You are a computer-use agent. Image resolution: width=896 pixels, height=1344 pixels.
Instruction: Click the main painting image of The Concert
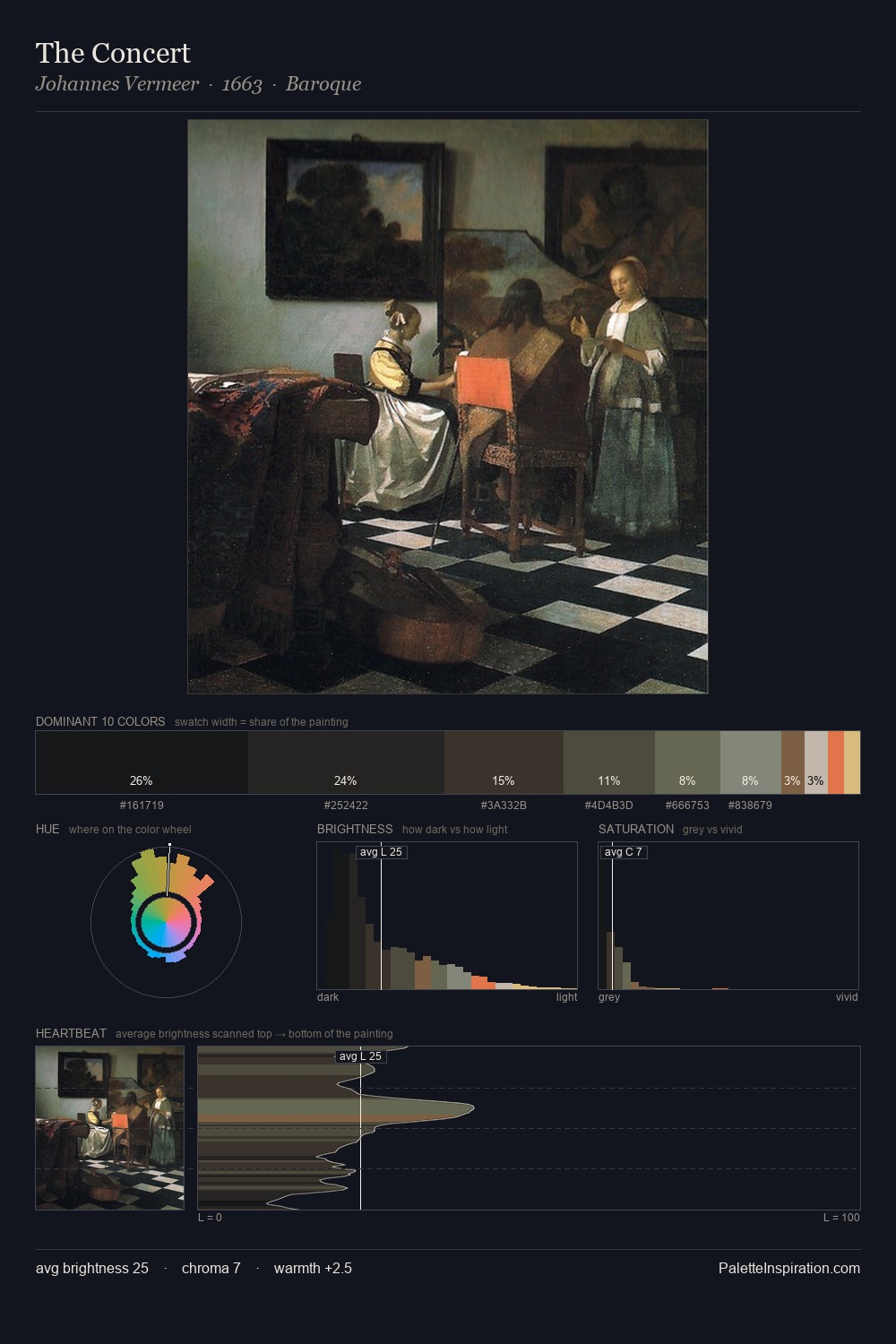(447, 407)
